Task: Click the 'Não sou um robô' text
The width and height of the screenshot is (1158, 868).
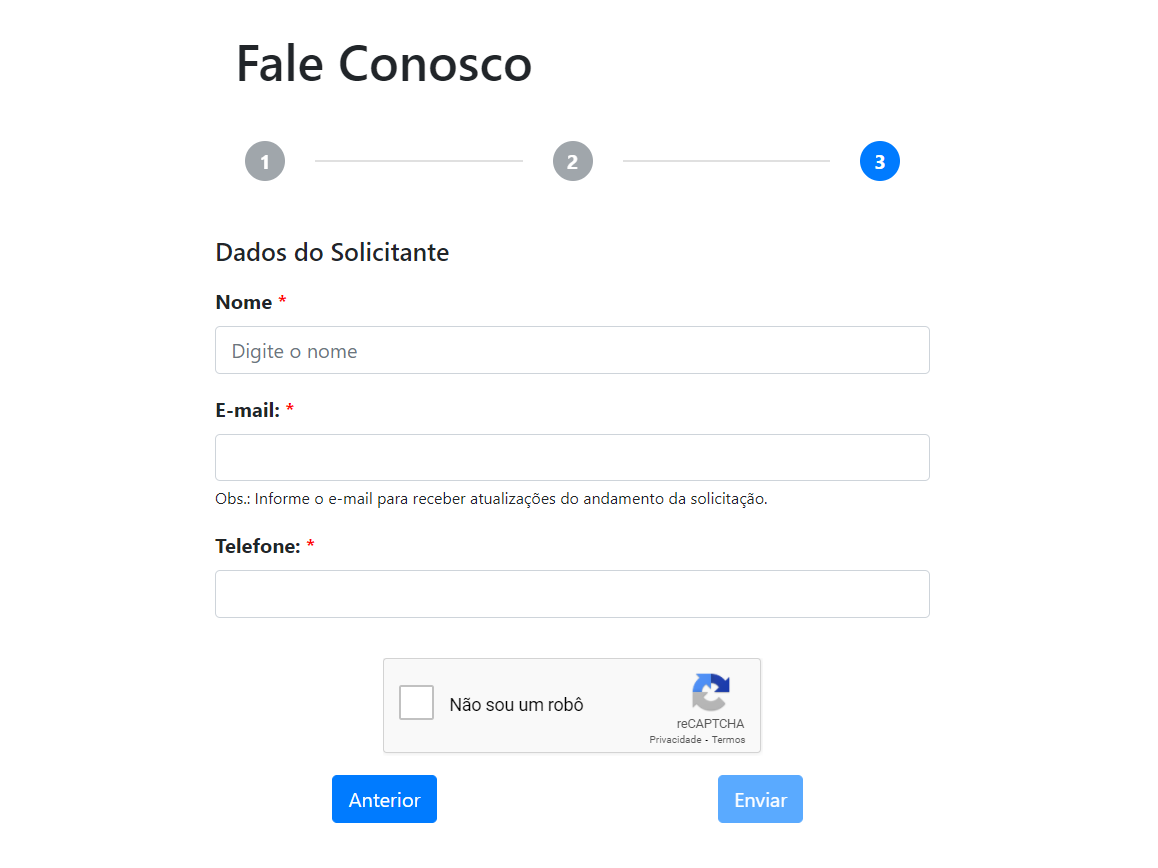Action: click(x=516, y=705)
